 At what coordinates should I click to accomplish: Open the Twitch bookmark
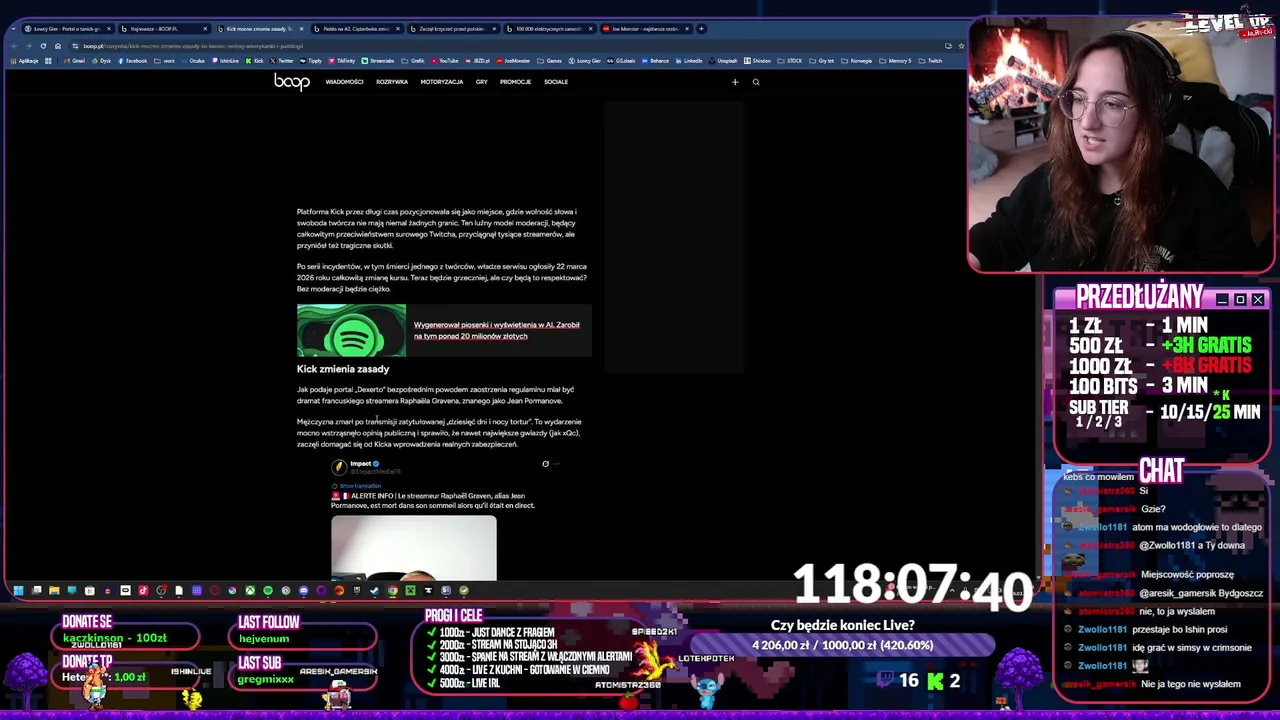(930, 61)
